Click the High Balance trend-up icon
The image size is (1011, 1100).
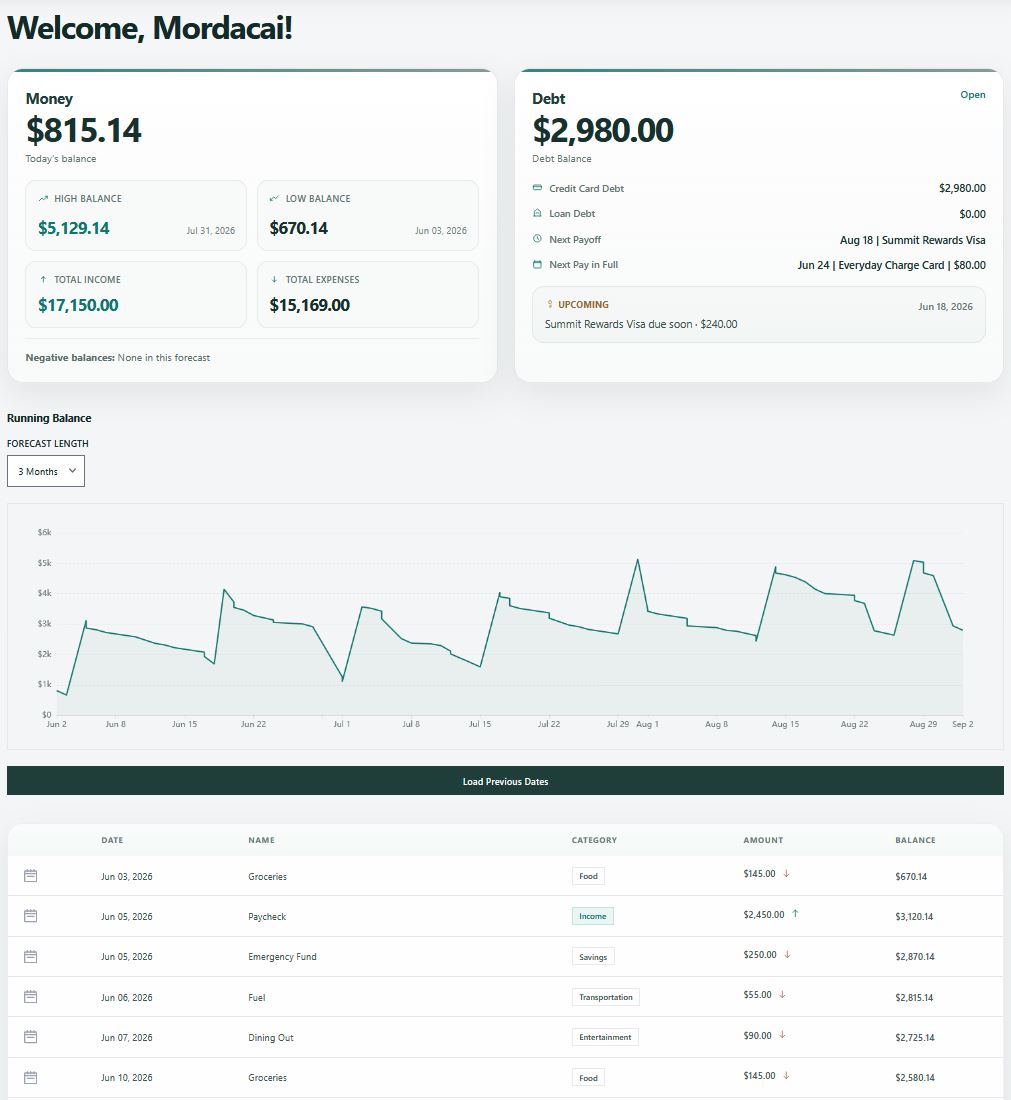43,199
